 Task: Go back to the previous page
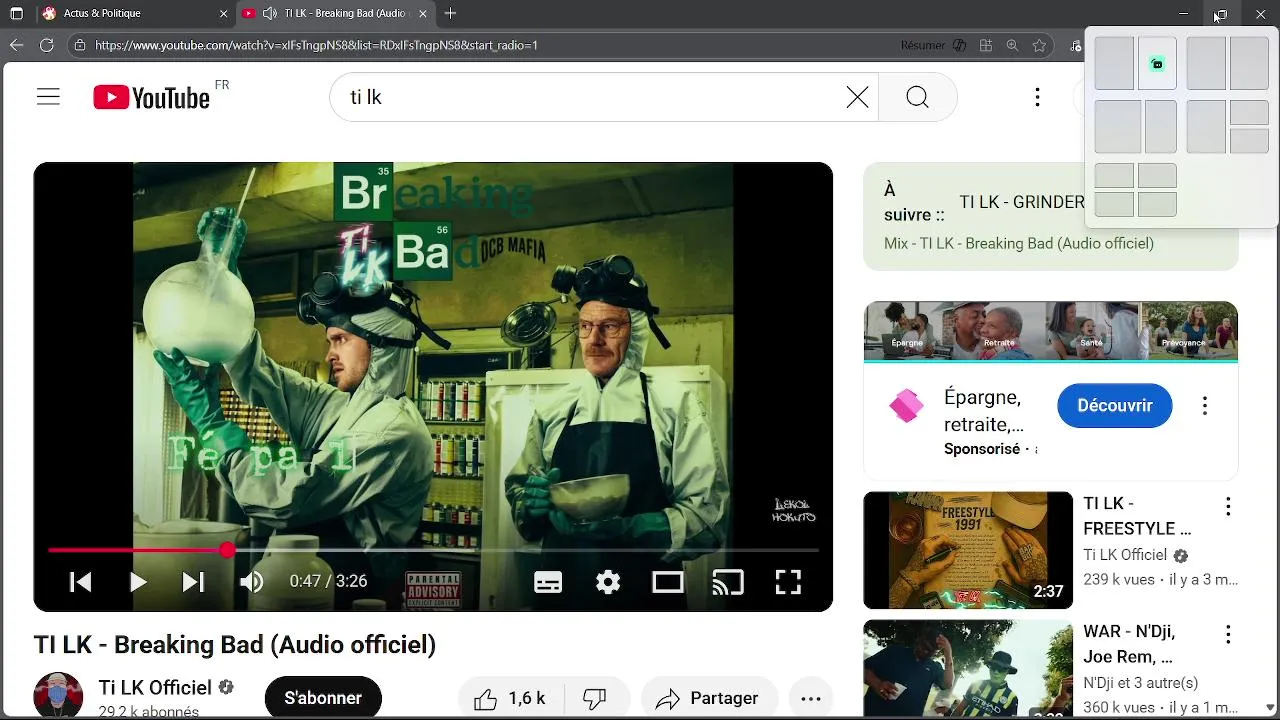[x=16, y=45]
